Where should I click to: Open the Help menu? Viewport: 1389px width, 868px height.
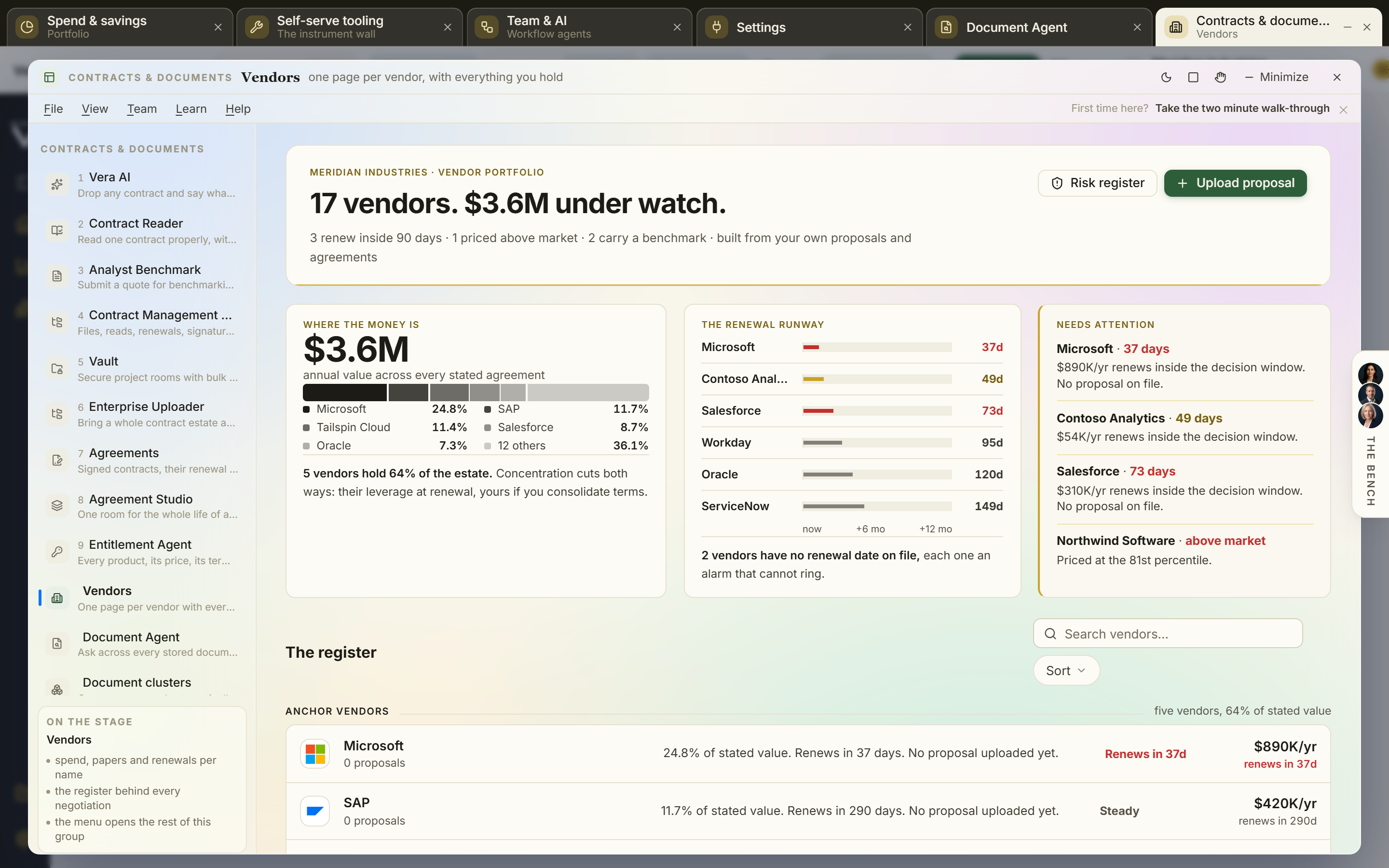pos(238,109)
